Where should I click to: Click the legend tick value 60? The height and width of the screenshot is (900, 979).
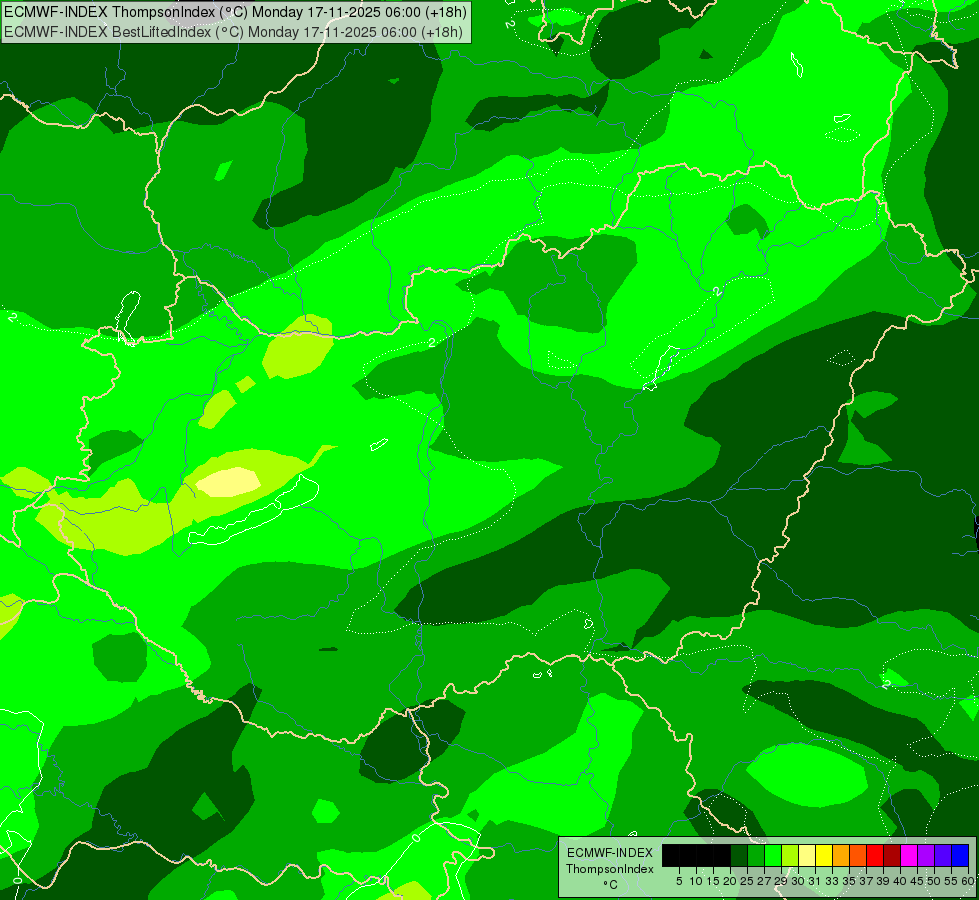[x=968, y=881]
